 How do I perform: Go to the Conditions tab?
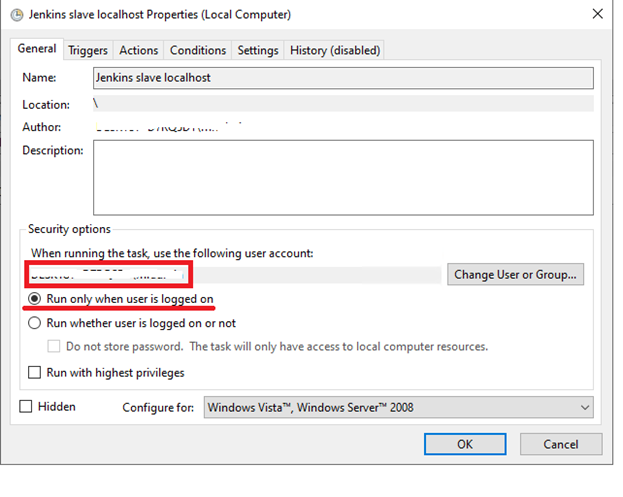[x=198, y=50]
